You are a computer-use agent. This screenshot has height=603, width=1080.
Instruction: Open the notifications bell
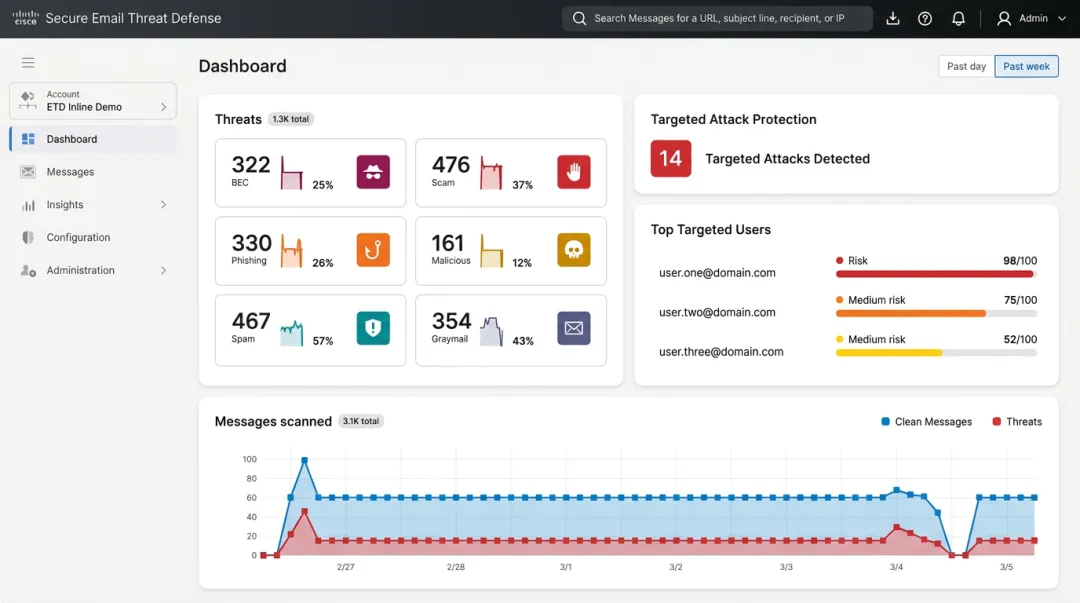tap(958, 19)
